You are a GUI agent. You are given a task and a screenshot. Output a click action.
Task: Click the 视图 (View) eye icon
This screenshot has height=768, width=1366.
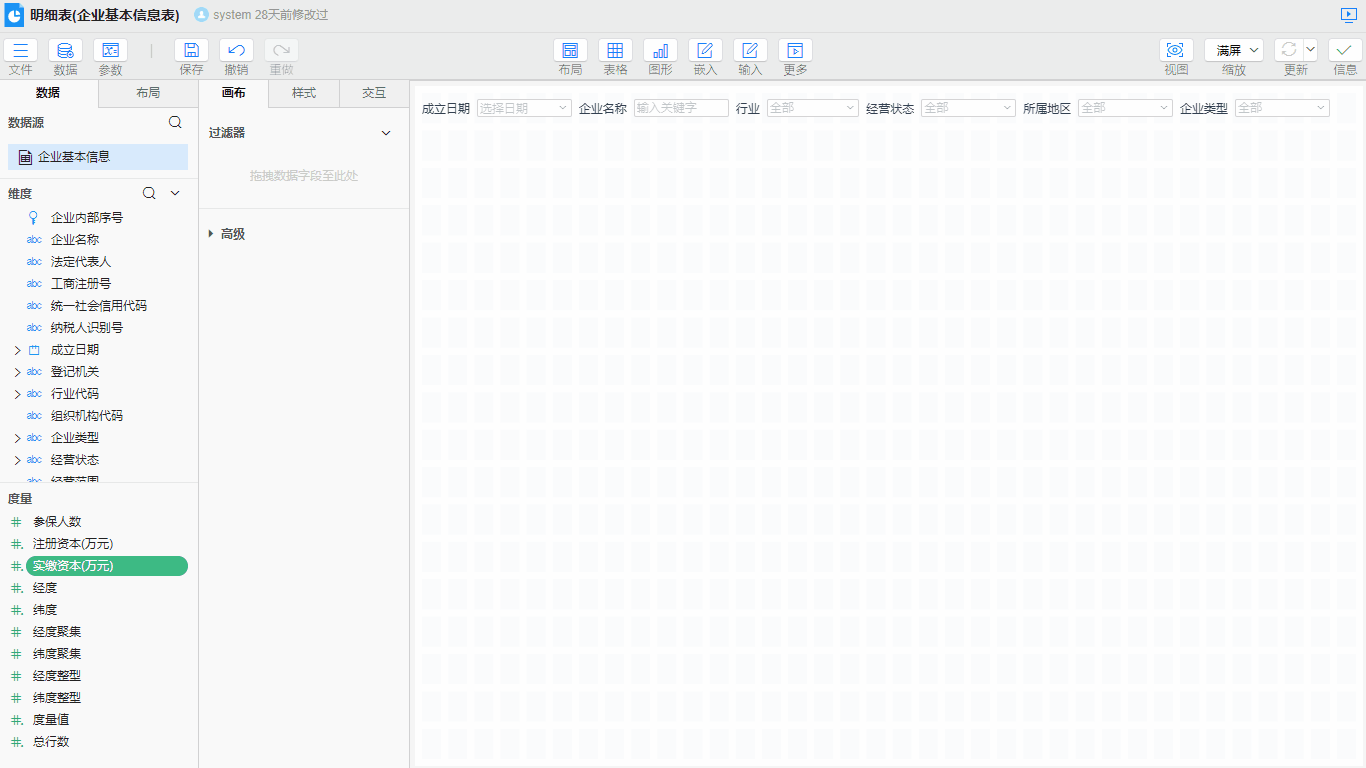(x=1176, y=51)
